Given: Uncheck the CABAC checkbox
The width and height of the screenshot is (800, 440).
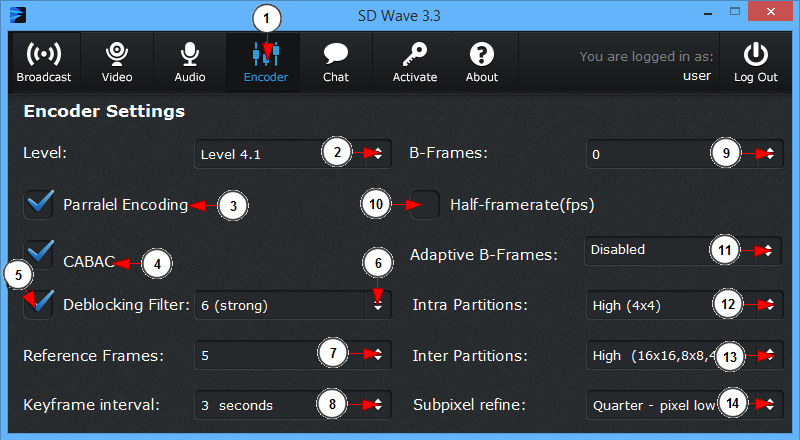Looking at the screenshot, I should pos(39,254).
